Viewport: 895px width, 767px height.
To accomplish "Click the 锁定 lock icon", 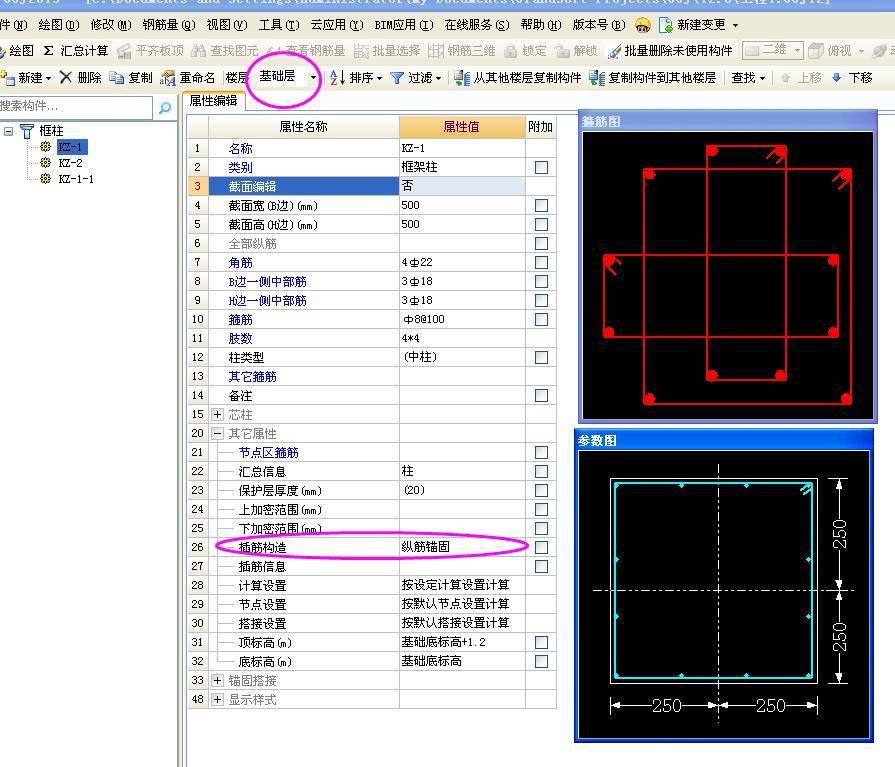I will click(510, 51).
